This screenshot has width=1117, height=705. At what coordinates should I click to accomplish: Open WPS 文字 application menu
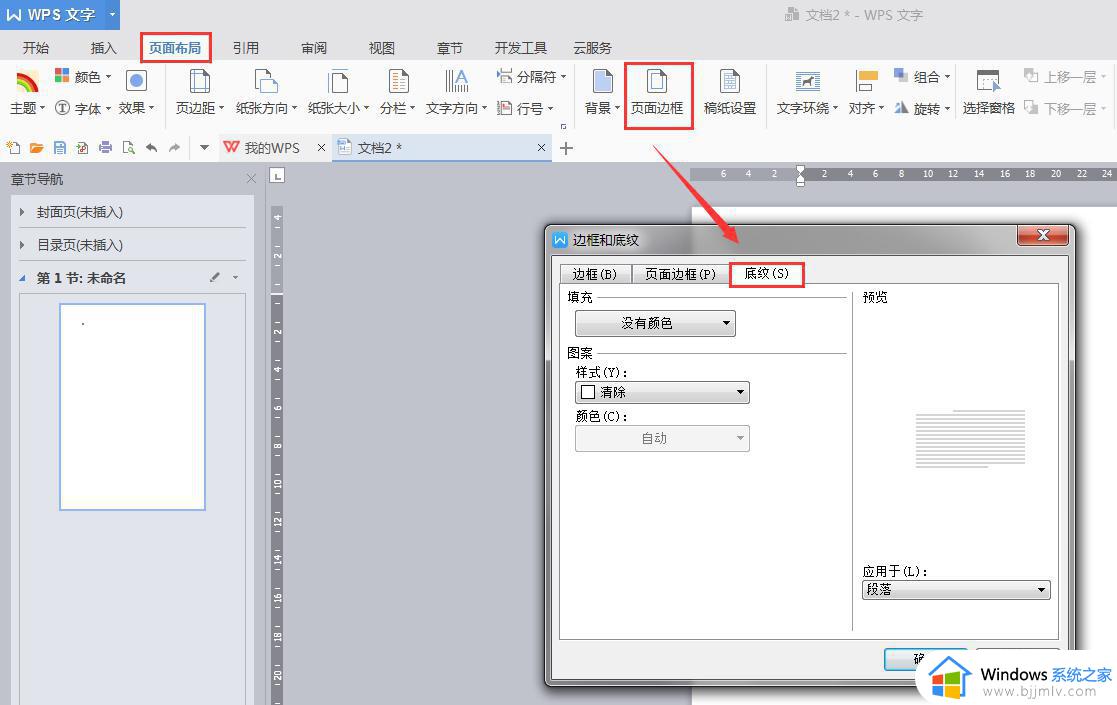(x=60, y=14)
